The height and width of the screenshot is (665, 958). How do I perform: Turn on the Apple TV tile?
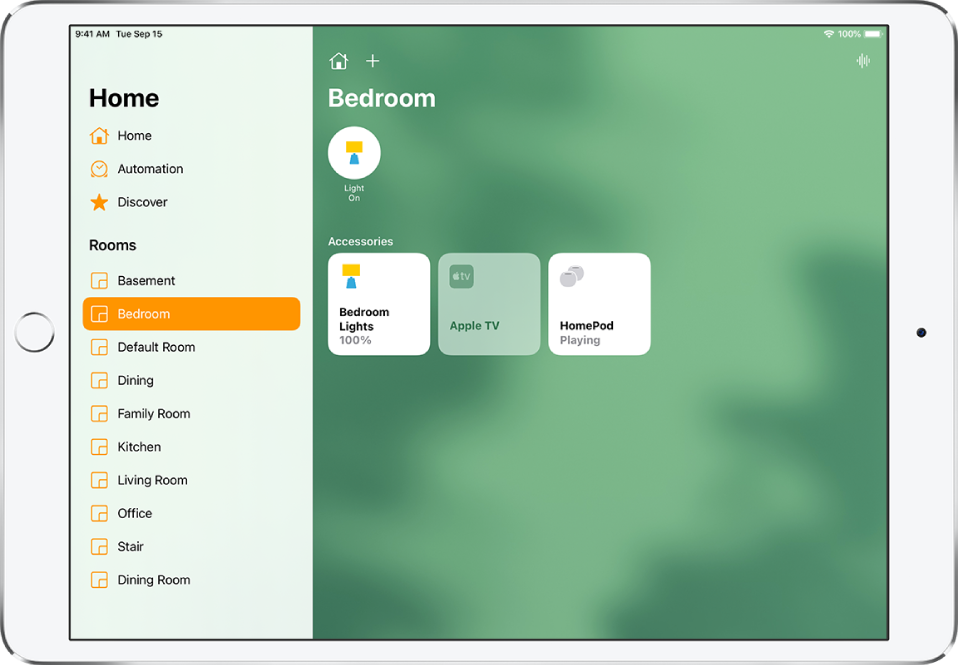pyautogui.click(x=489, y=304)
